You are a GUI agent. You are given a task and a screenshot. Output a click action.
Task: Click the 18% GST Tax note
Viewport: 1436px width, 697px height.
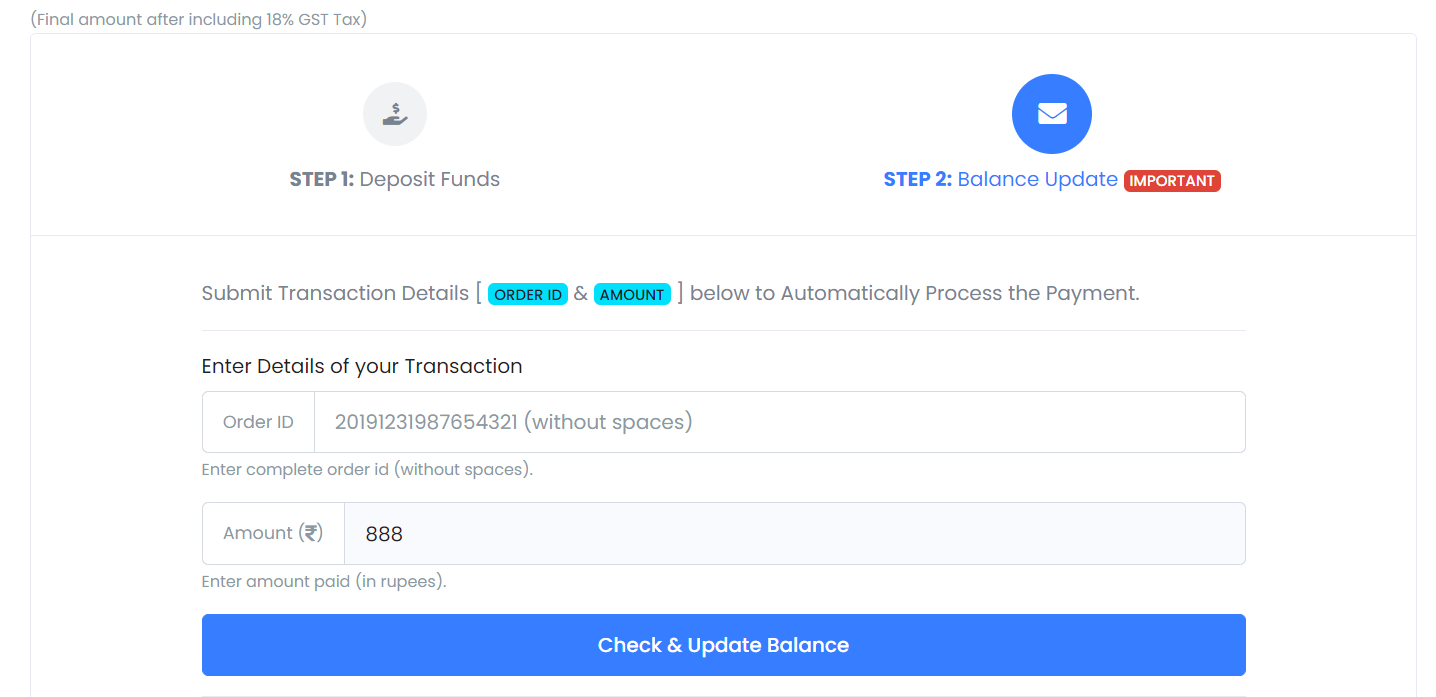coord(199,19)
